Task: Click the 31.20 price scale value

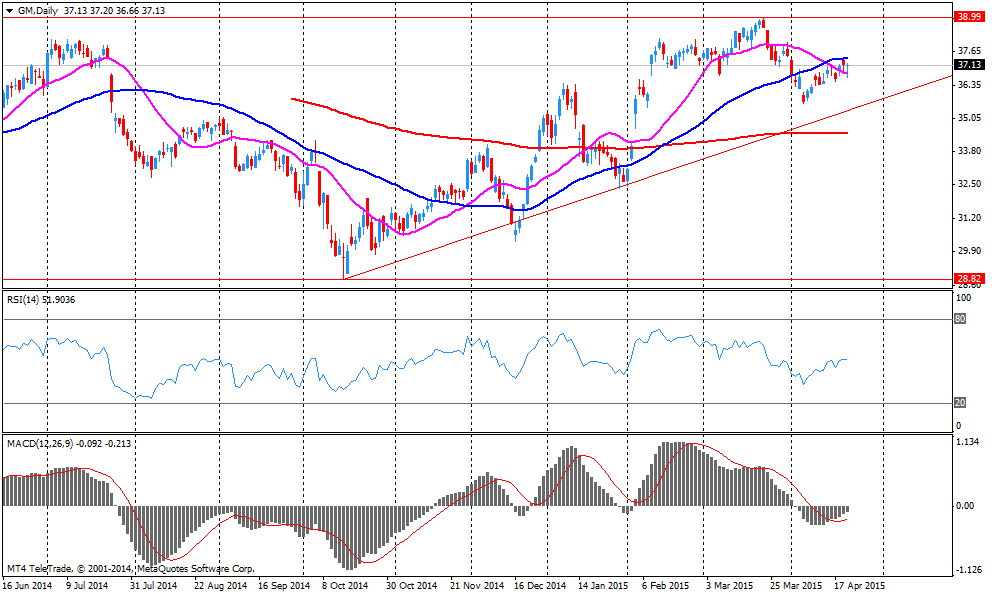Action: (969, 218)
